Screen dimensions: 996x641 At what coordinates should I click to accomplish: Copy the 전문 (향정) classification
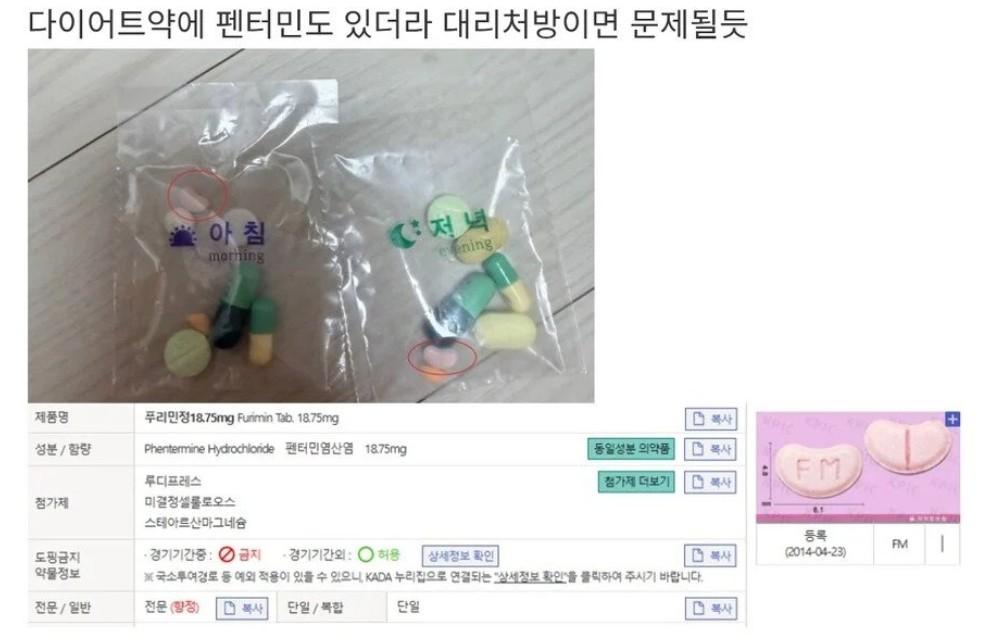242,608
